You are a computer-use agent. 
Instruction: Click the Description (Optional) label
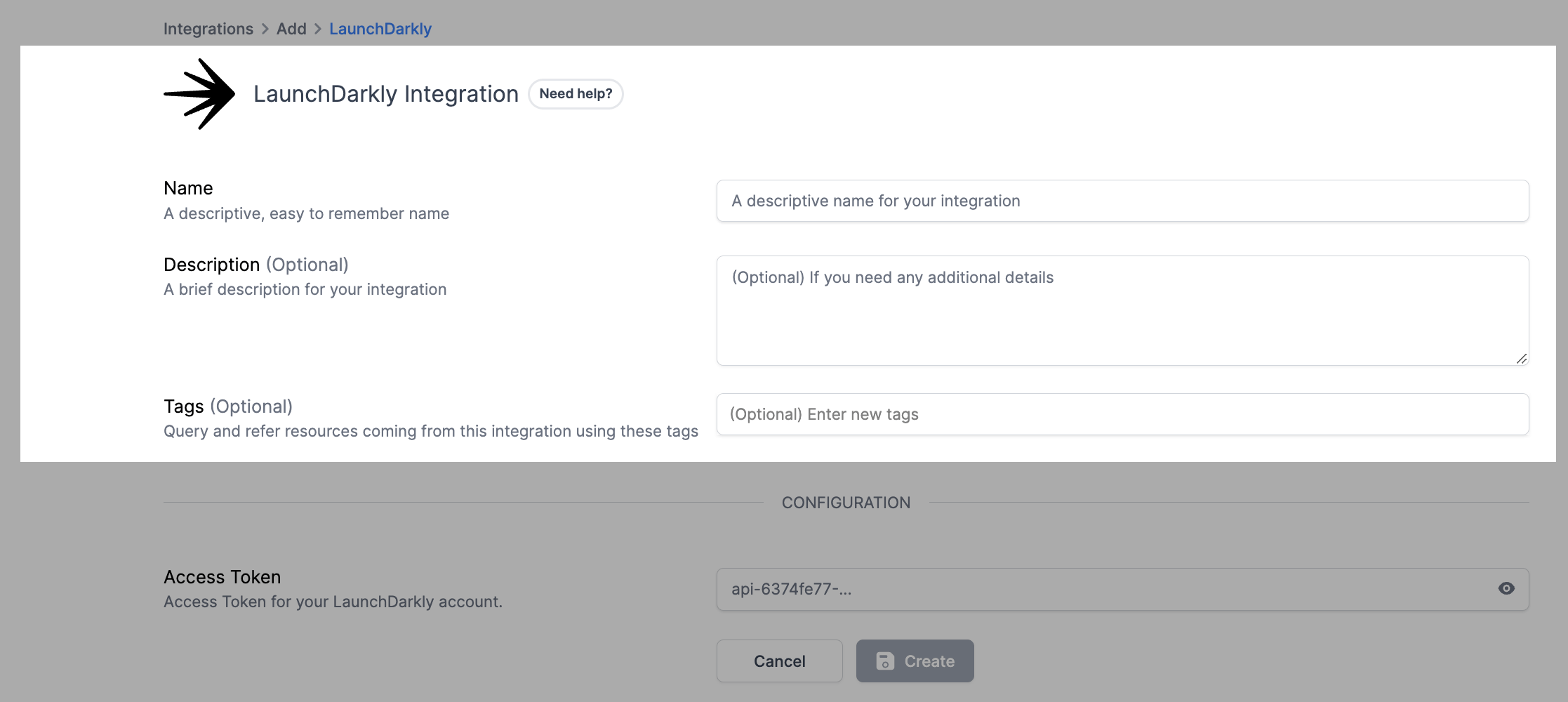256,265
